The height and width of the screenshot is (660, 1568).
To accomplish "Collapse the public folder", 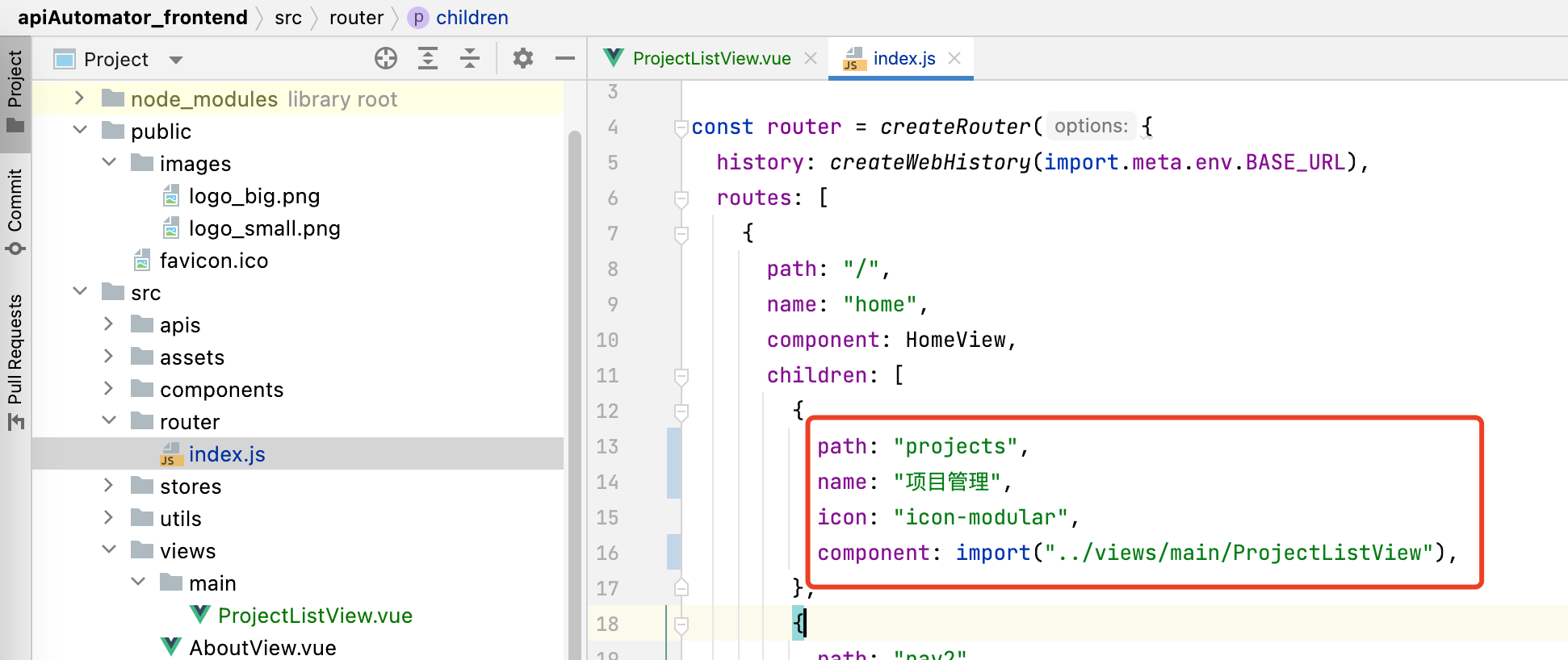I will pos(80,130).
